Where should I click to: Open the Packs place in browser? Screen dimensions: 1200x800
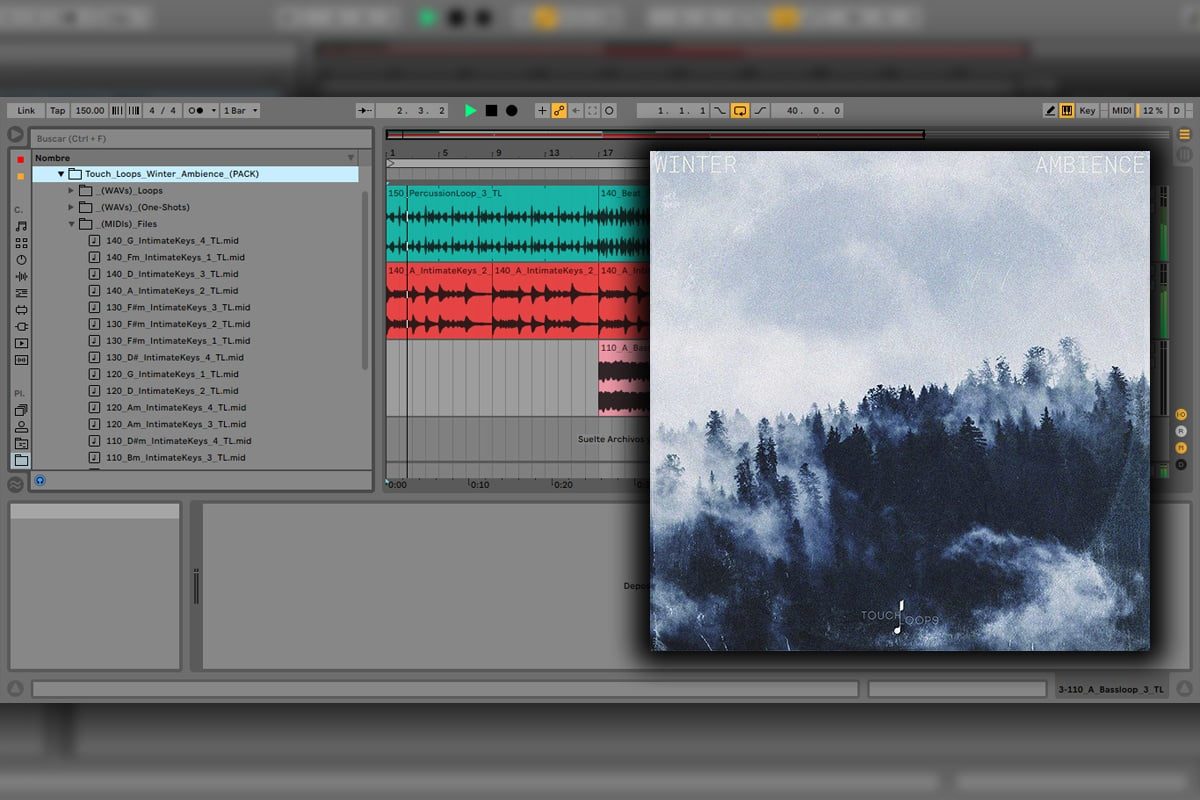click(x=21, y=410)
